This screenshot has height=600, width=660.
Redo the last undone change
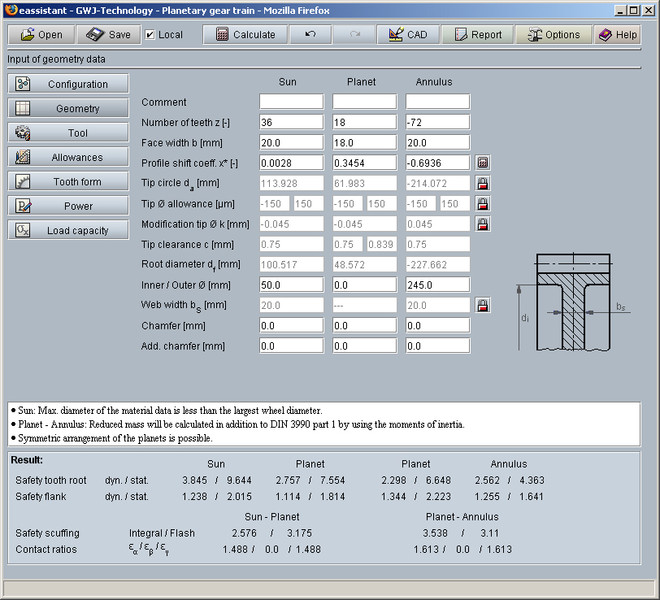(x=354, y=34)
